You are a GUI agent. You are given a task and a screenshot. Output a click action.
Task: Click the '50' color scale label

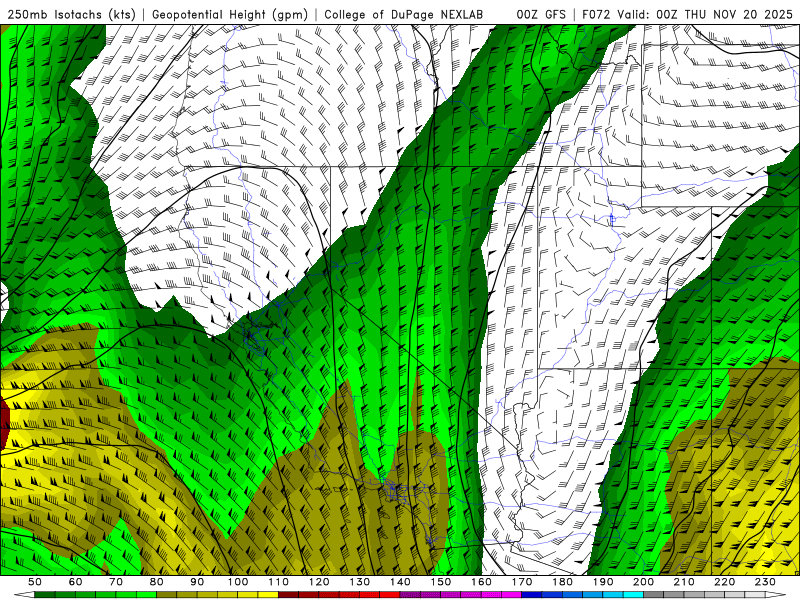[35, 582]
